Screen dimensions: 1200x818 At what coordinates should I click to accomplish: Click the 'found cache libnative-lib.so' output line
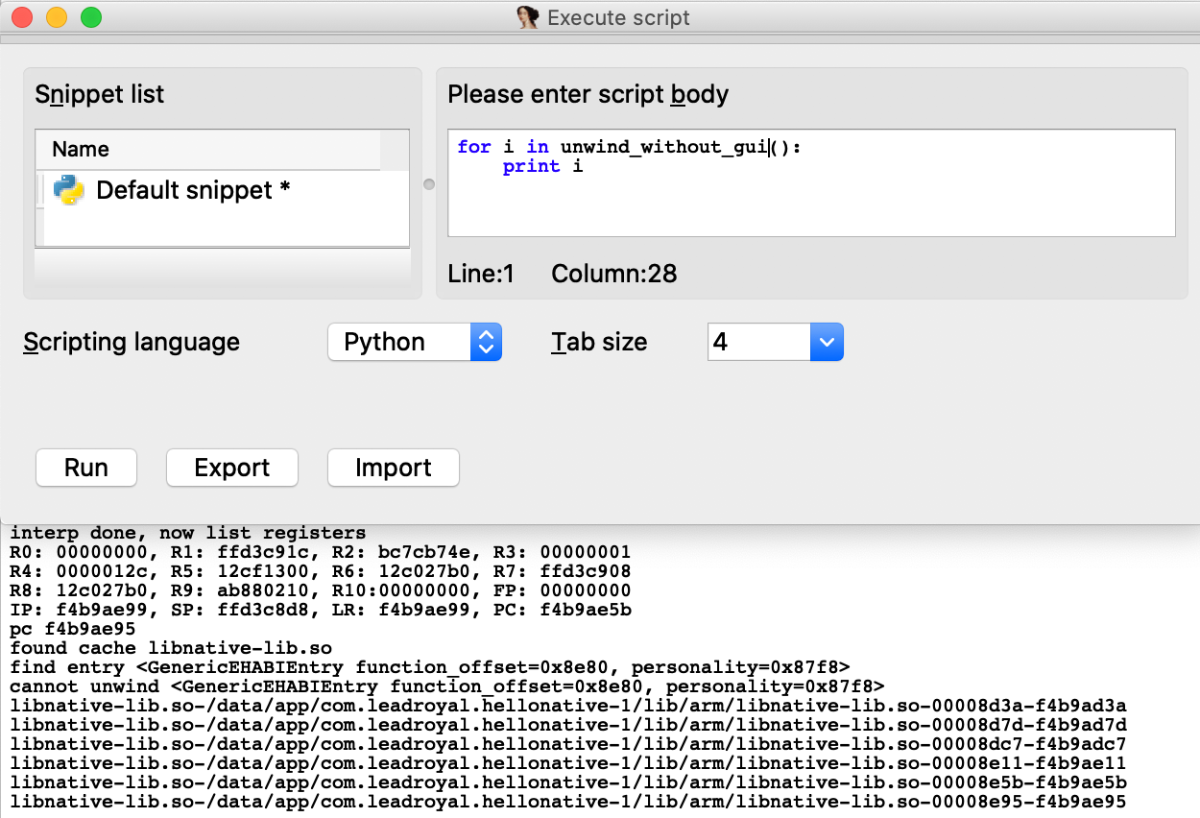pos(171,648)
